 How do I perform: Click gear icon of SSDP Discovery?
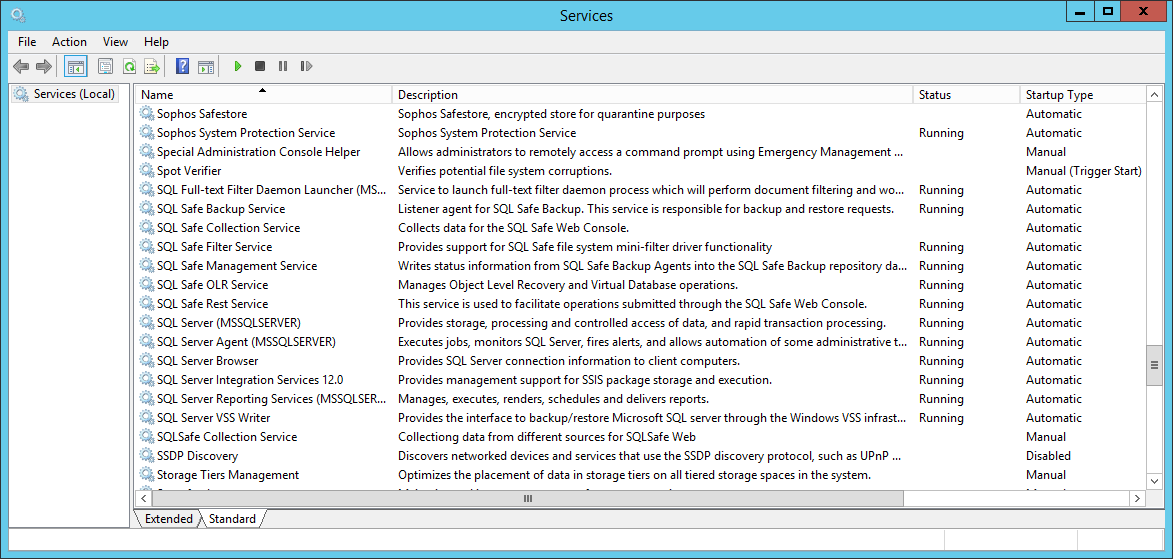coord(147,456)
